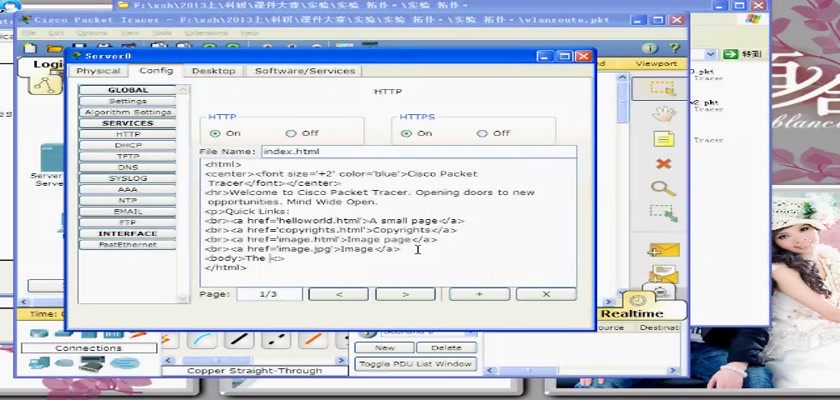Open the Viewport tab in Packet Tracer
This screenshot has height=400, width=840.
tap(656, 63)
